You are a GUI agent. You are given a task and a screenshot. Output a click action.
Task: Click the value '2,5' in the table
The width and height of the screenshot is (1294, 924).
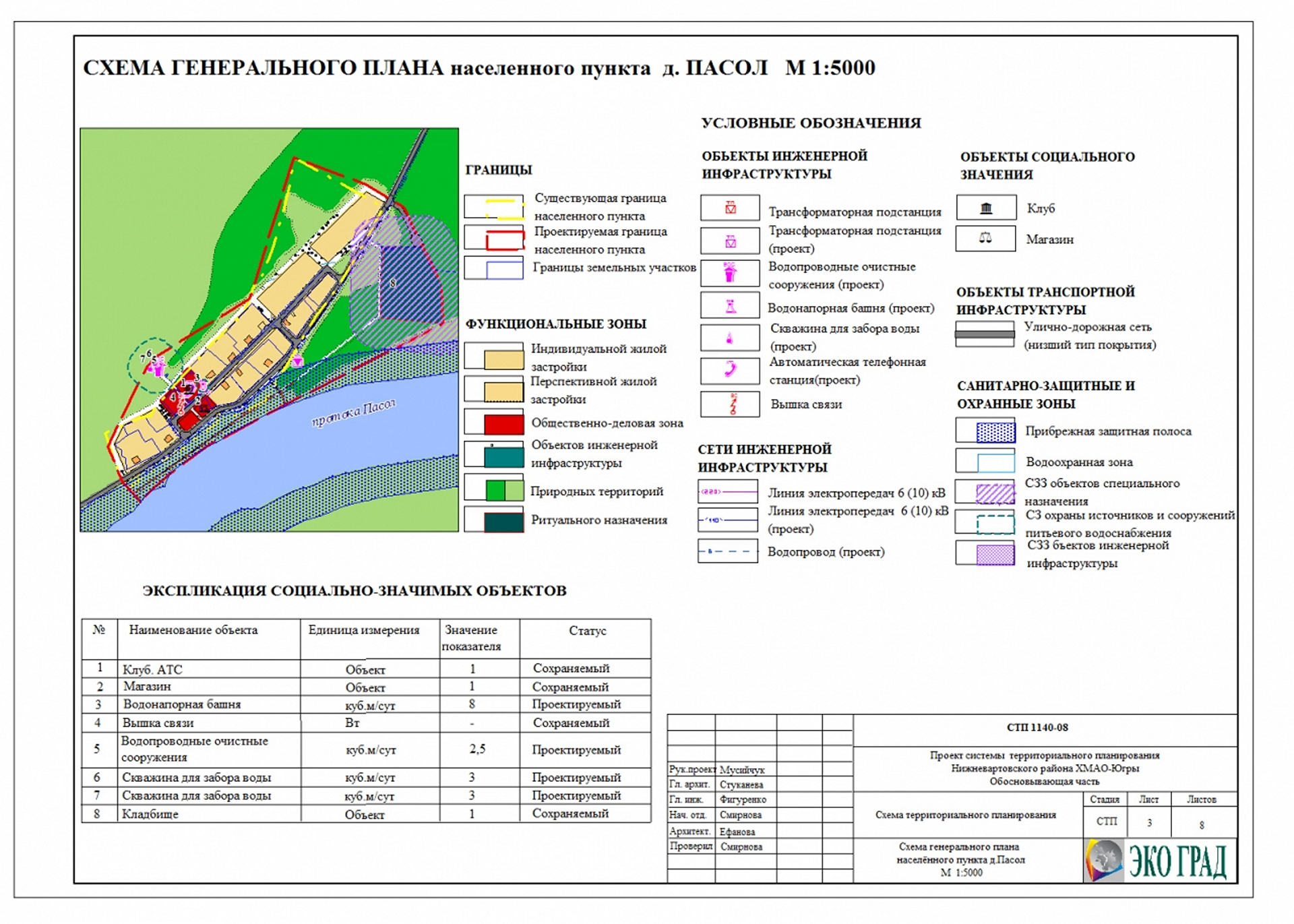tap(477, 749)
